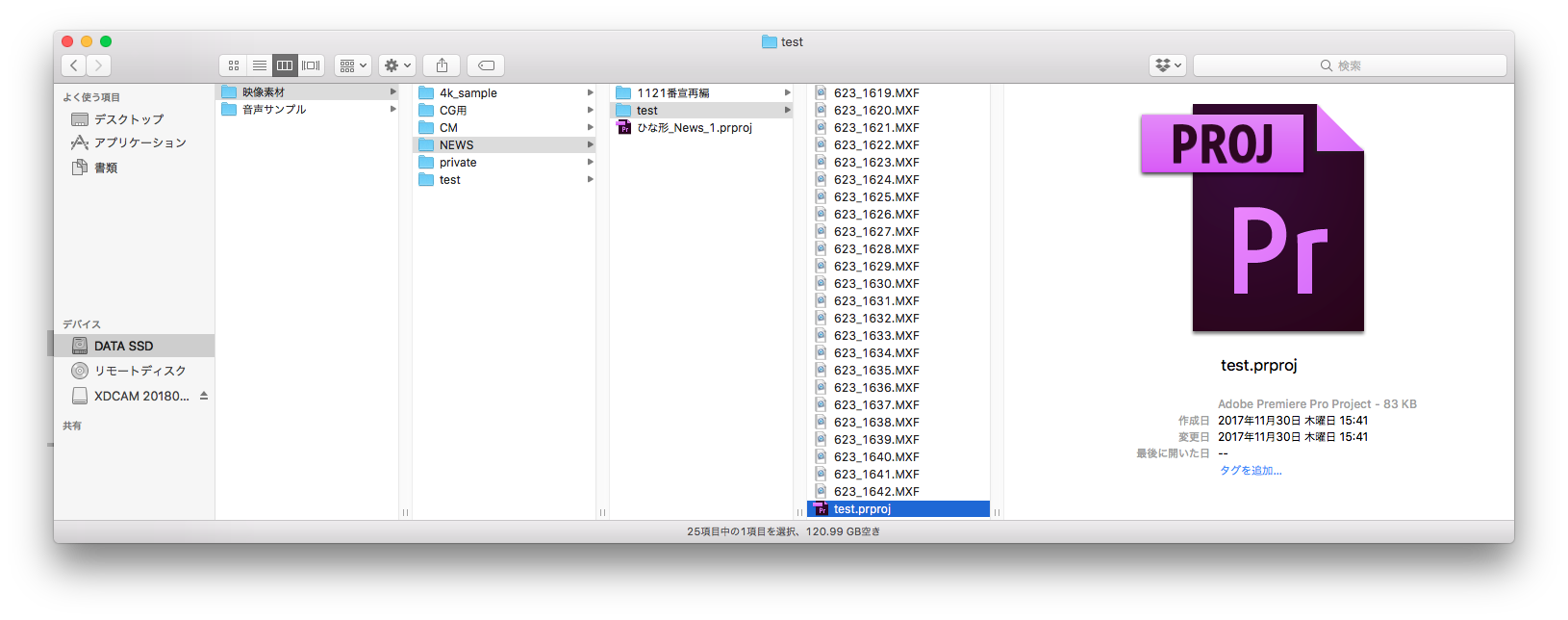The image size is (1568, 620).
Task: Expand the 音声サンプル folder arrow
Action: (x=392, y=110)
